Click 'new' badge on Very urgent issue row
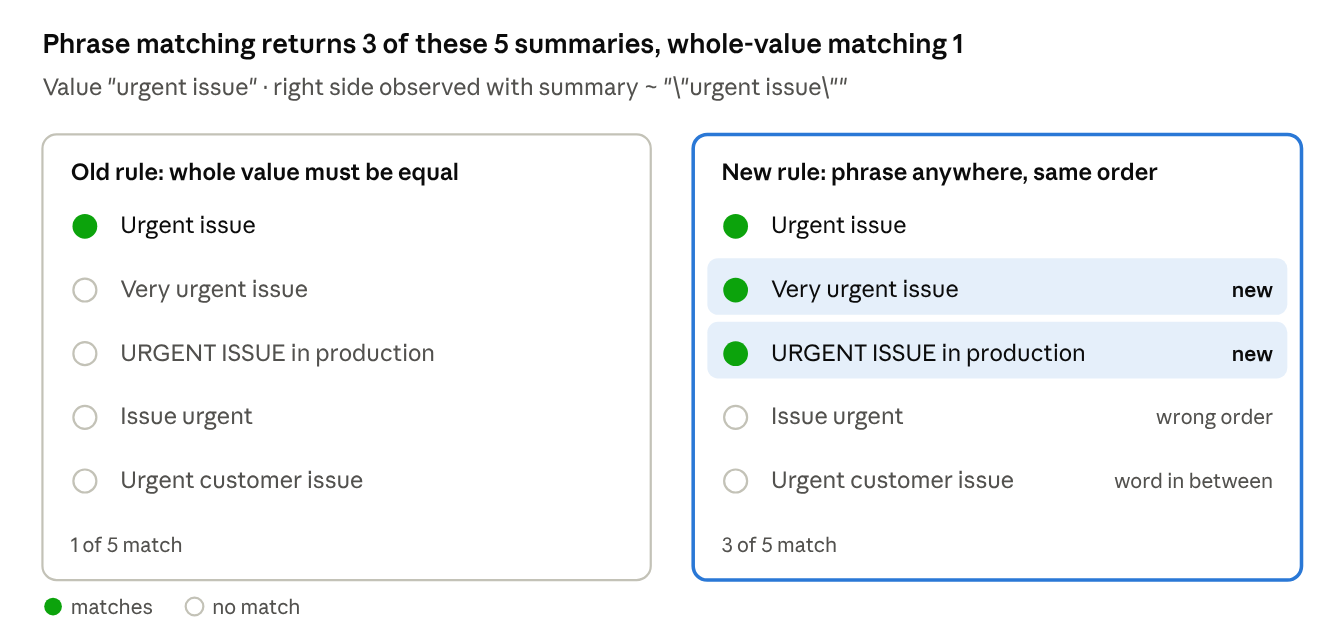Viewport: 1344px width, 636px height. pos(1252,291)
